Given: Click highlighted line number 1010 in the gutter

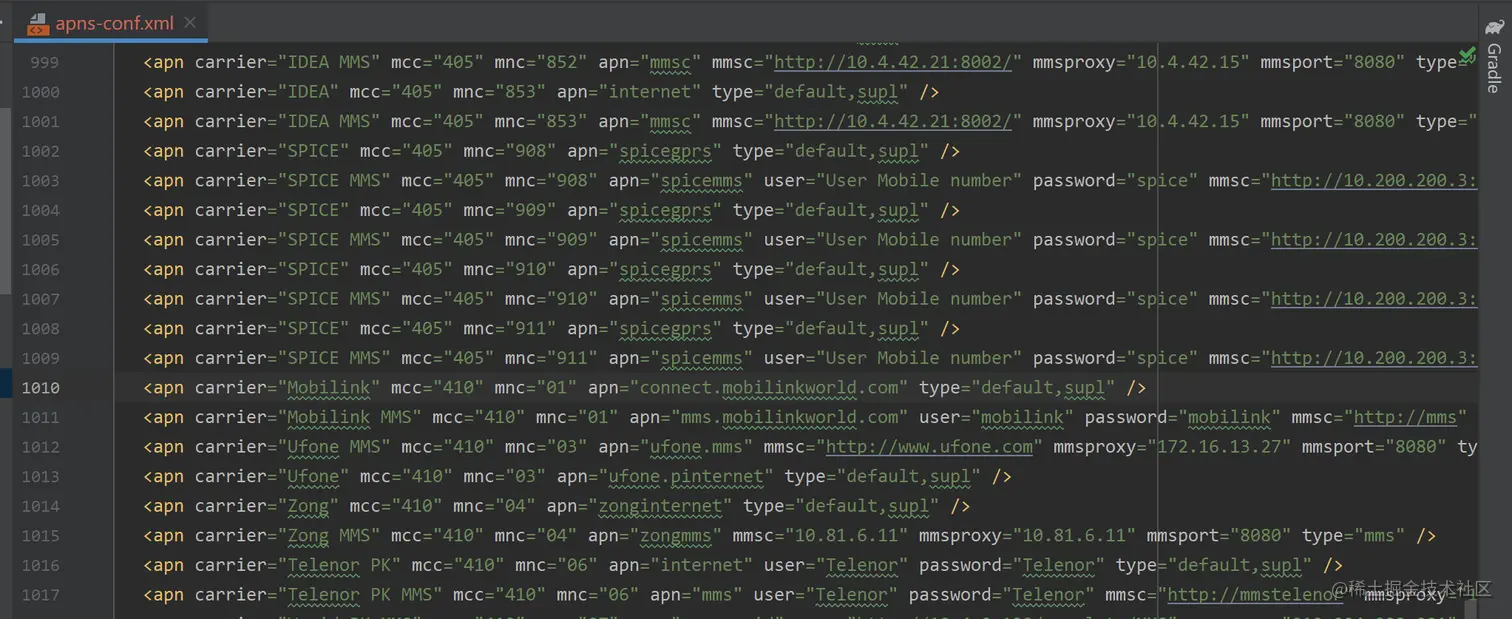Looking at the screenshot, I should 40,387.
